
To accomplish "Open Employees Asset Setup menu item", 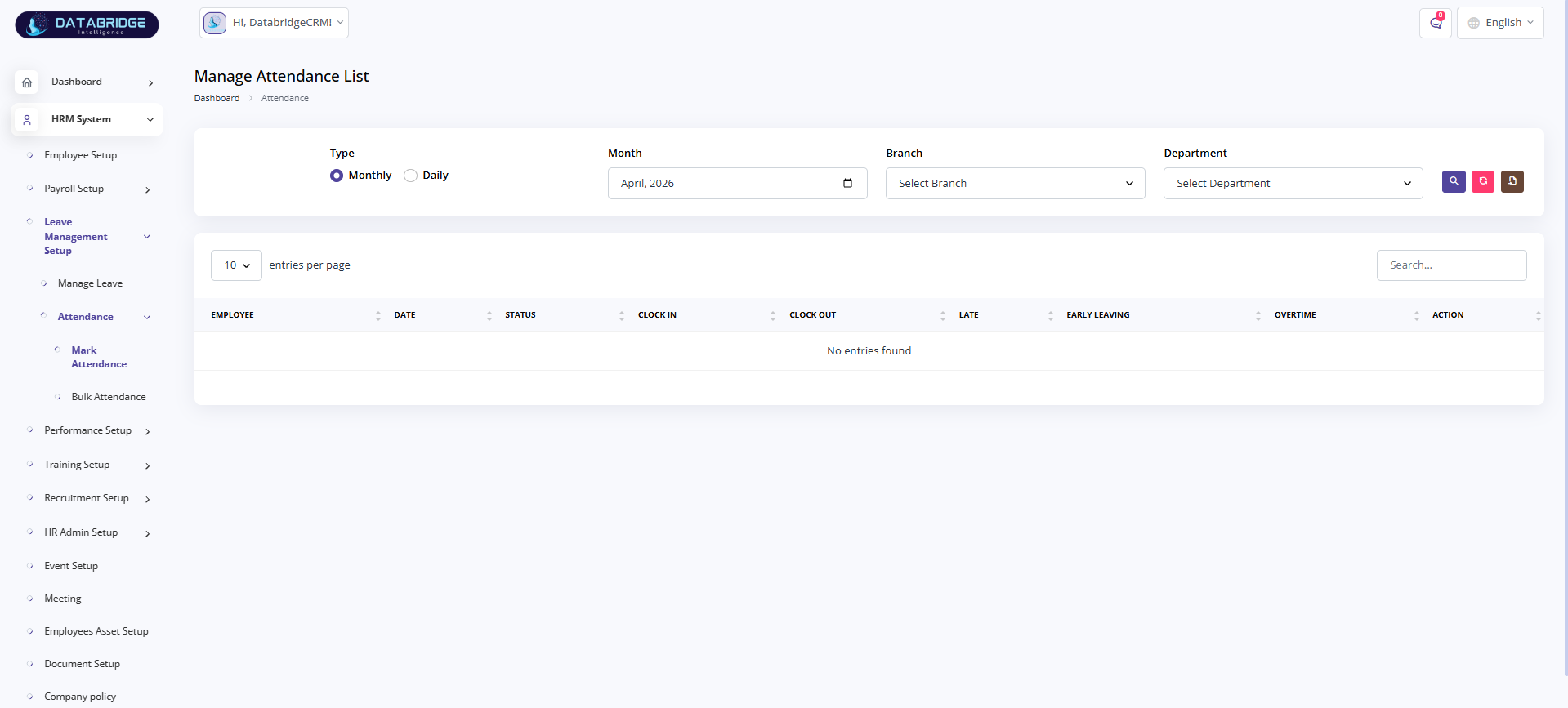I will coord(96,631).
